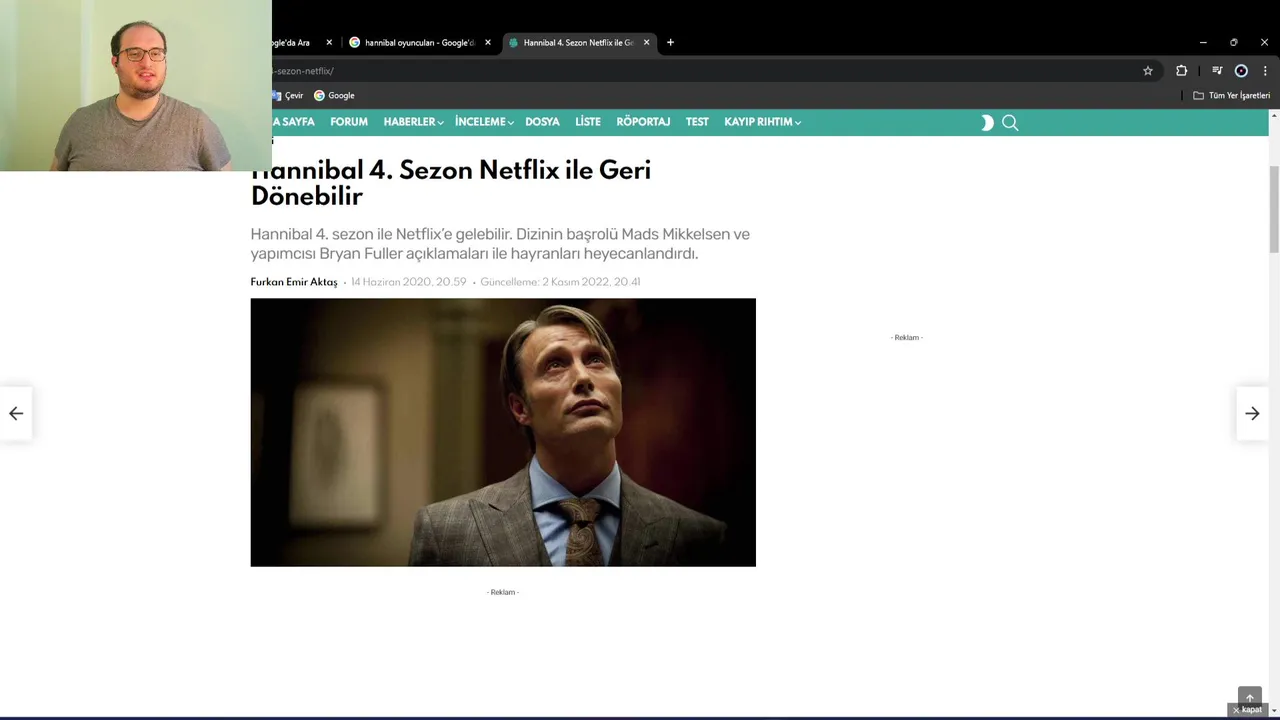Close the Hannibal 4. Sezon Netflix tab
Screen dimensions: 1280x720
(646, 43)
